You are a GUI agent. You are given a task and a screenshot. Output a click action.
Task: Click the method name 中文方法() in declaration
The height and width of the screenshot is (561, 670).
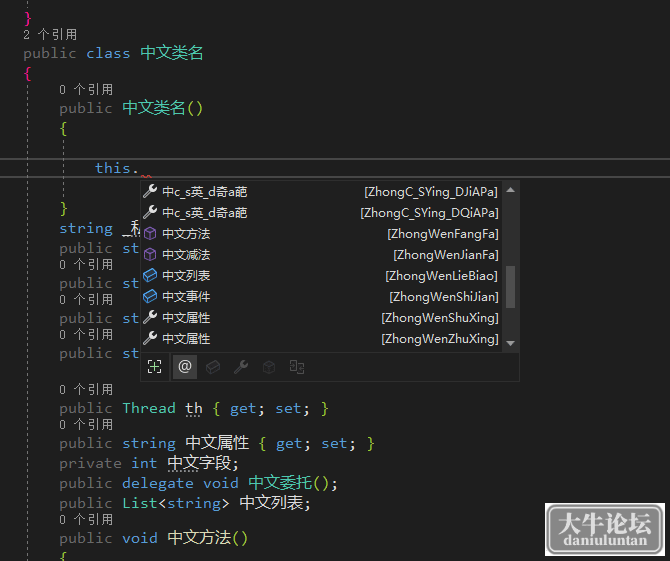208,538
